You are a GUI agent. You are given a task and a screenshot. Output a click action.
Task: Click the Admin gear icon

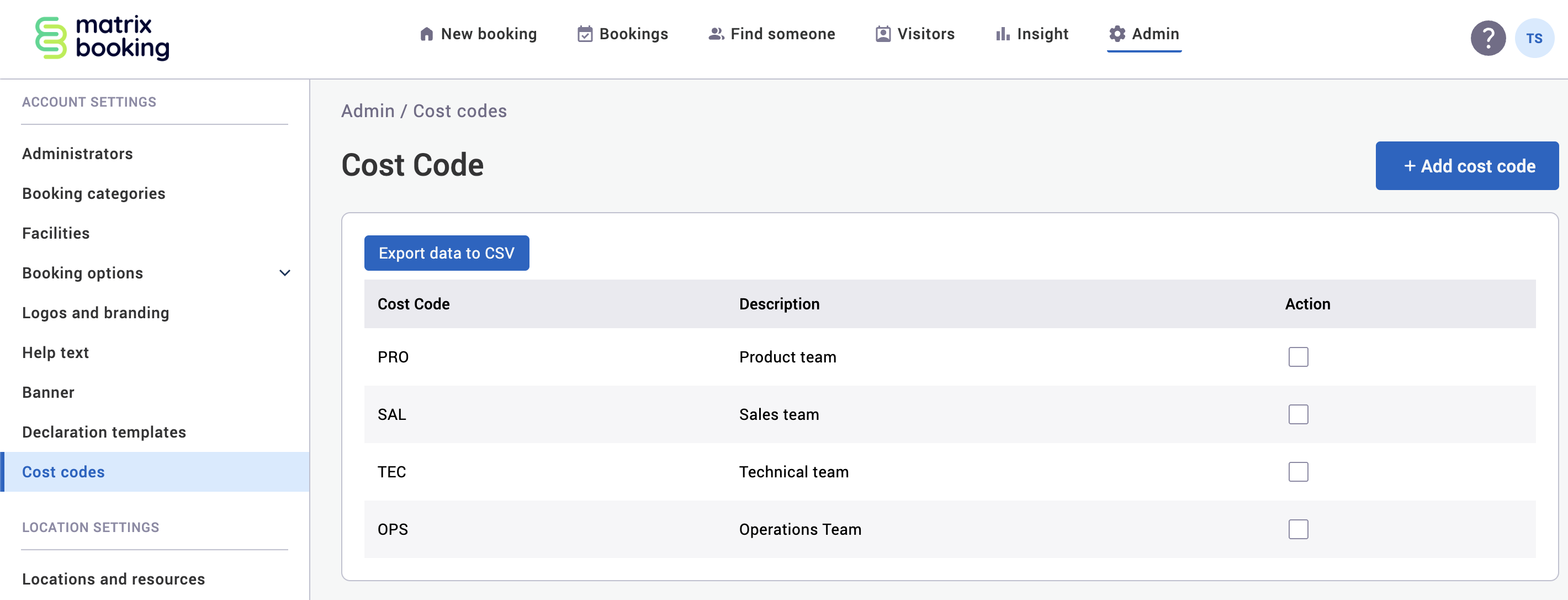tap(1117, 34)
